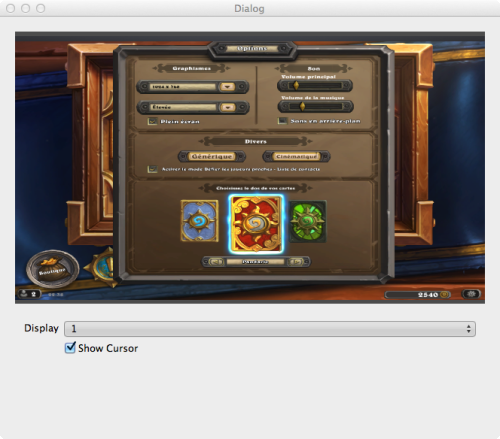Click the Boutique shop bag icon
500x439 pixels.
[52, 269]
